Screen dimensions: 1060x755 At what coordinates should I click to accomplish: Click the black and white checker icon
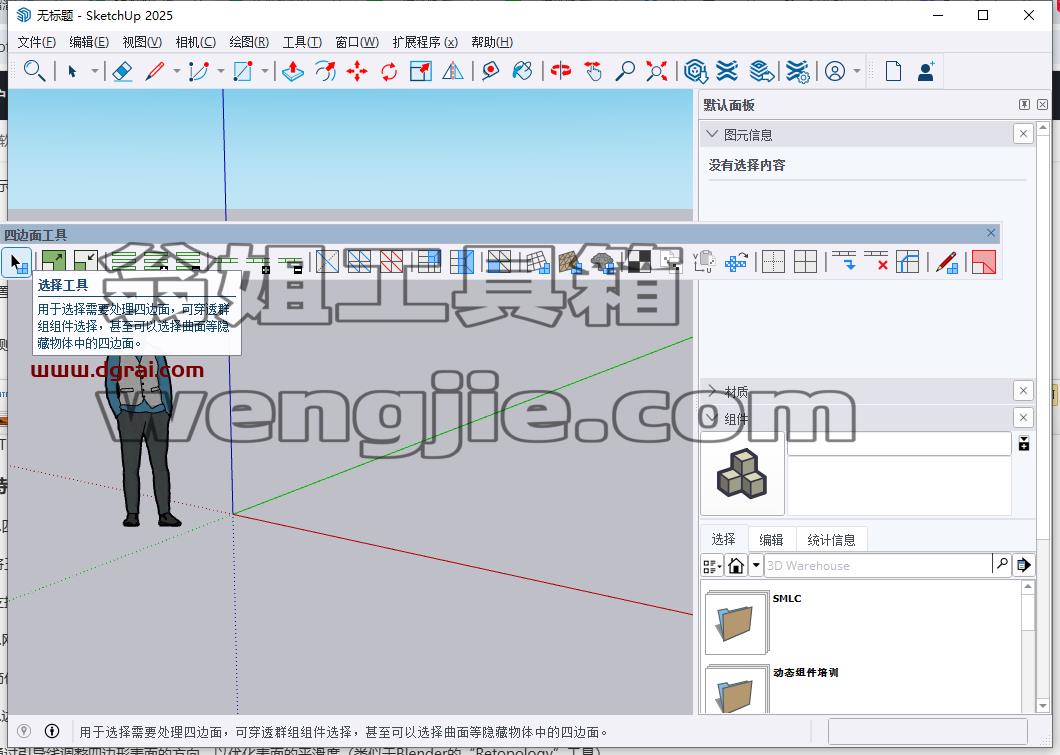pyautogui.click(x=639, y=262)
